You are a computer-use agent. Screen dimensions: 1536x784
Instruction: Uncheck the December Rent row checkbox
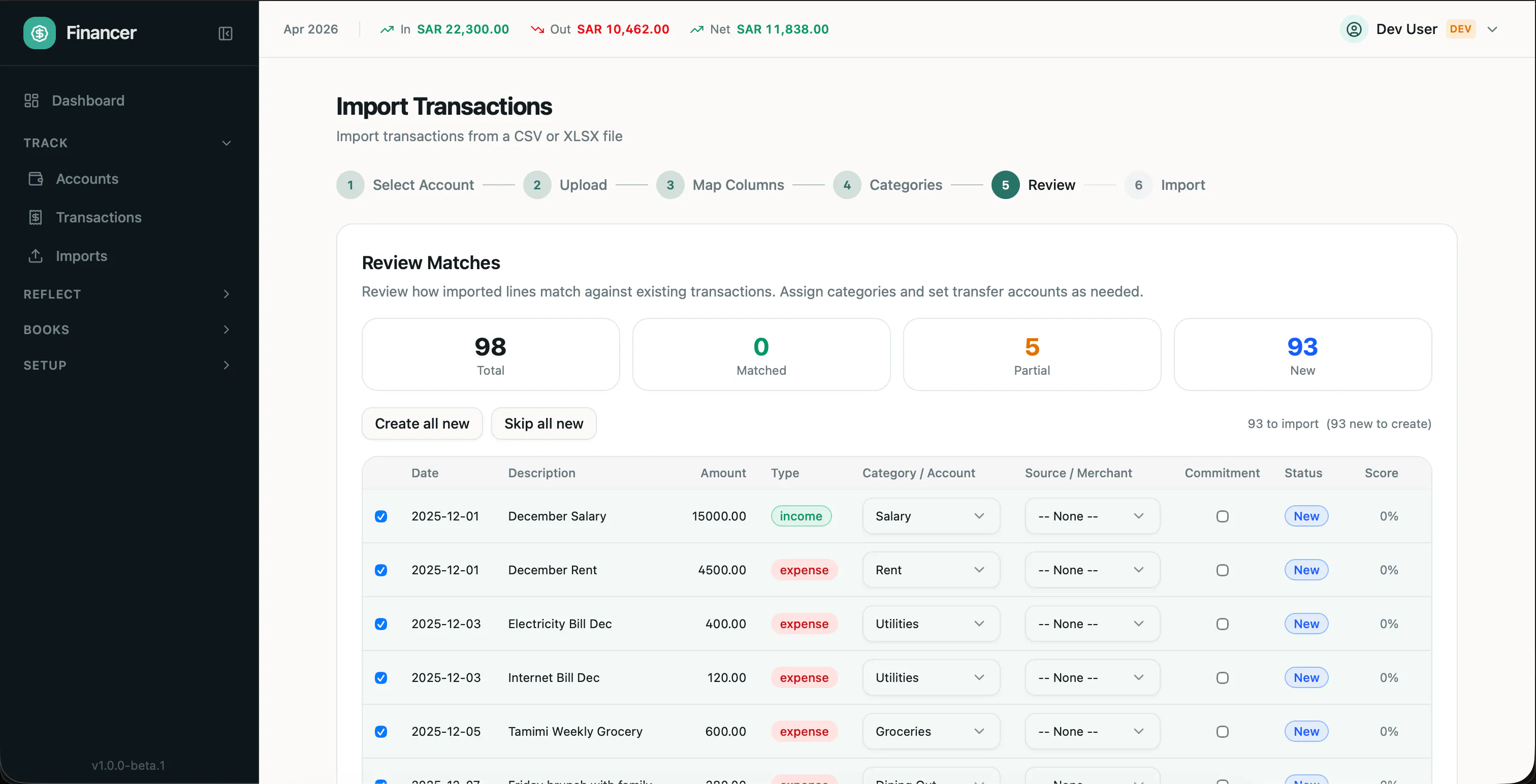point(381,571)
